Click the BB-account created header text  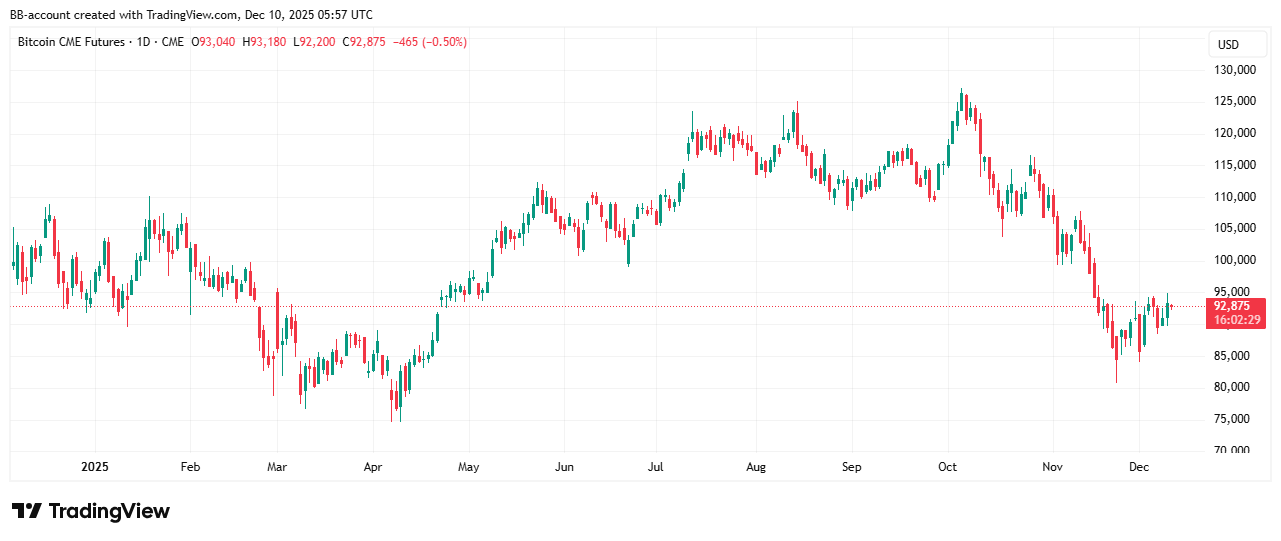pos(191,15)
